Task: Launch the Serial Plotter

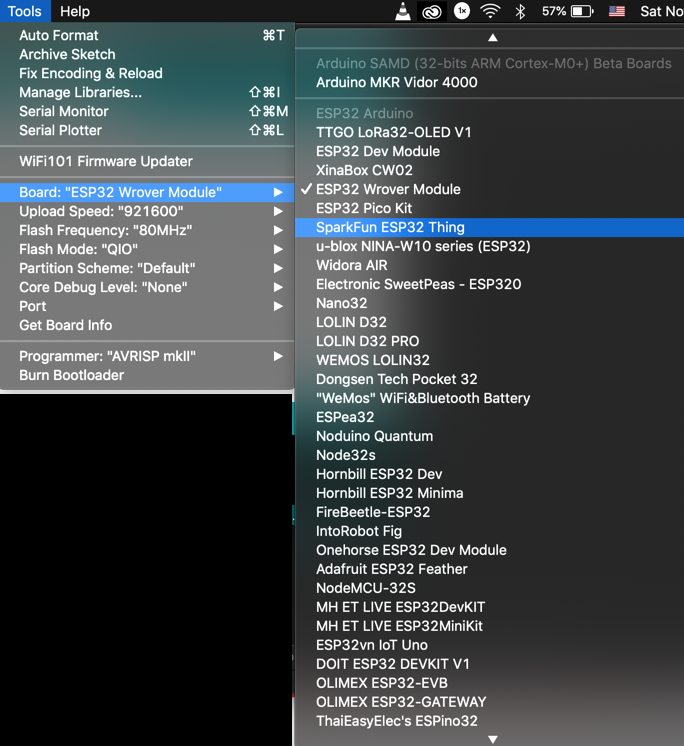Action: (x=147, y=130)
